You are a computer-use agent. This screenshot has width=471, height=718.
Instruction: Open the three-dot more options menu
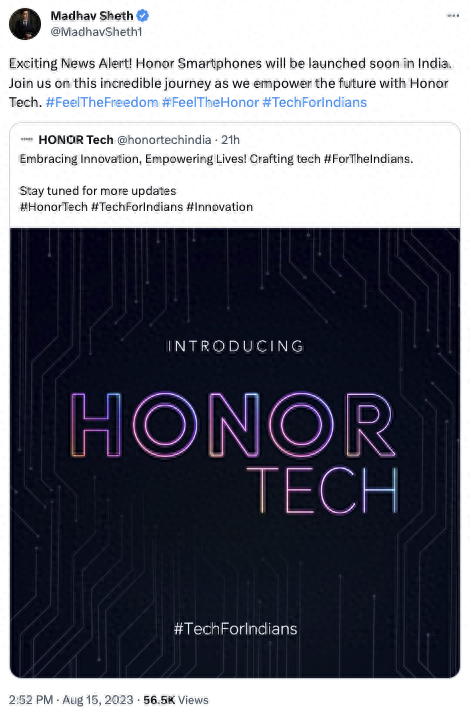pyautogui.click(x=453, y=16)
